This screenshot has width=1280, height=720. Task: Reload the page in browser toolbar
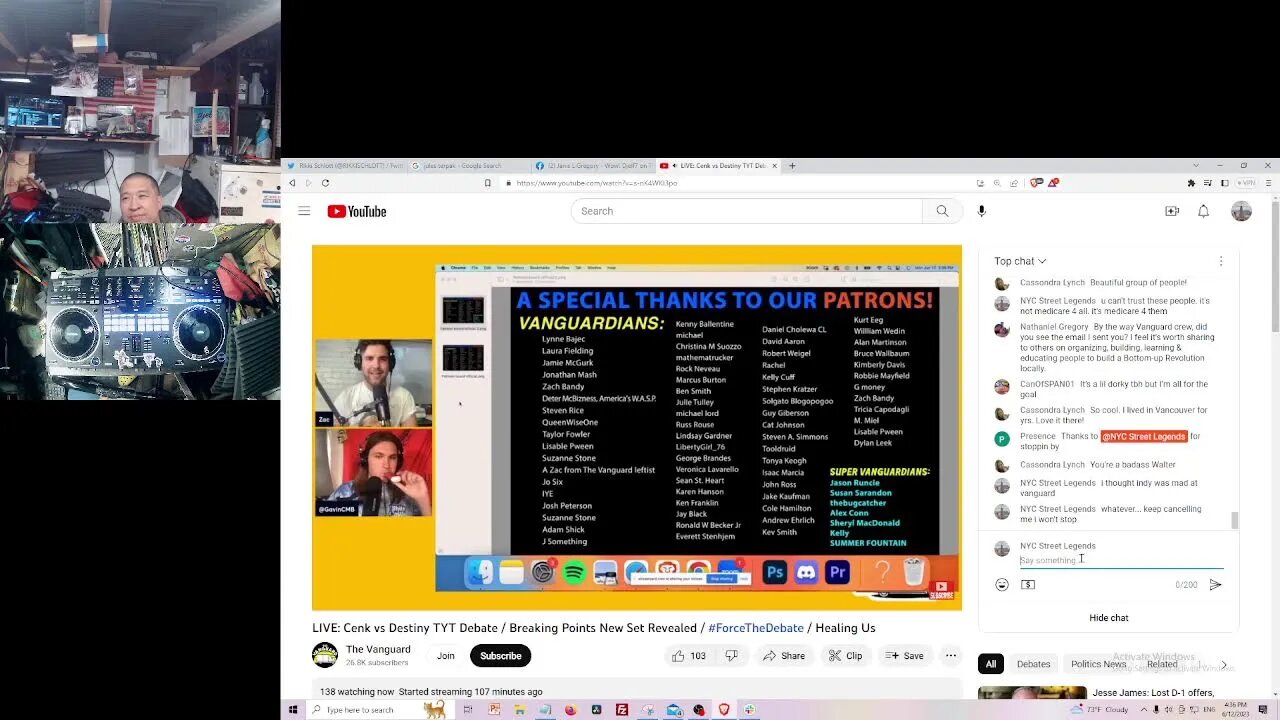pos(325,183)
